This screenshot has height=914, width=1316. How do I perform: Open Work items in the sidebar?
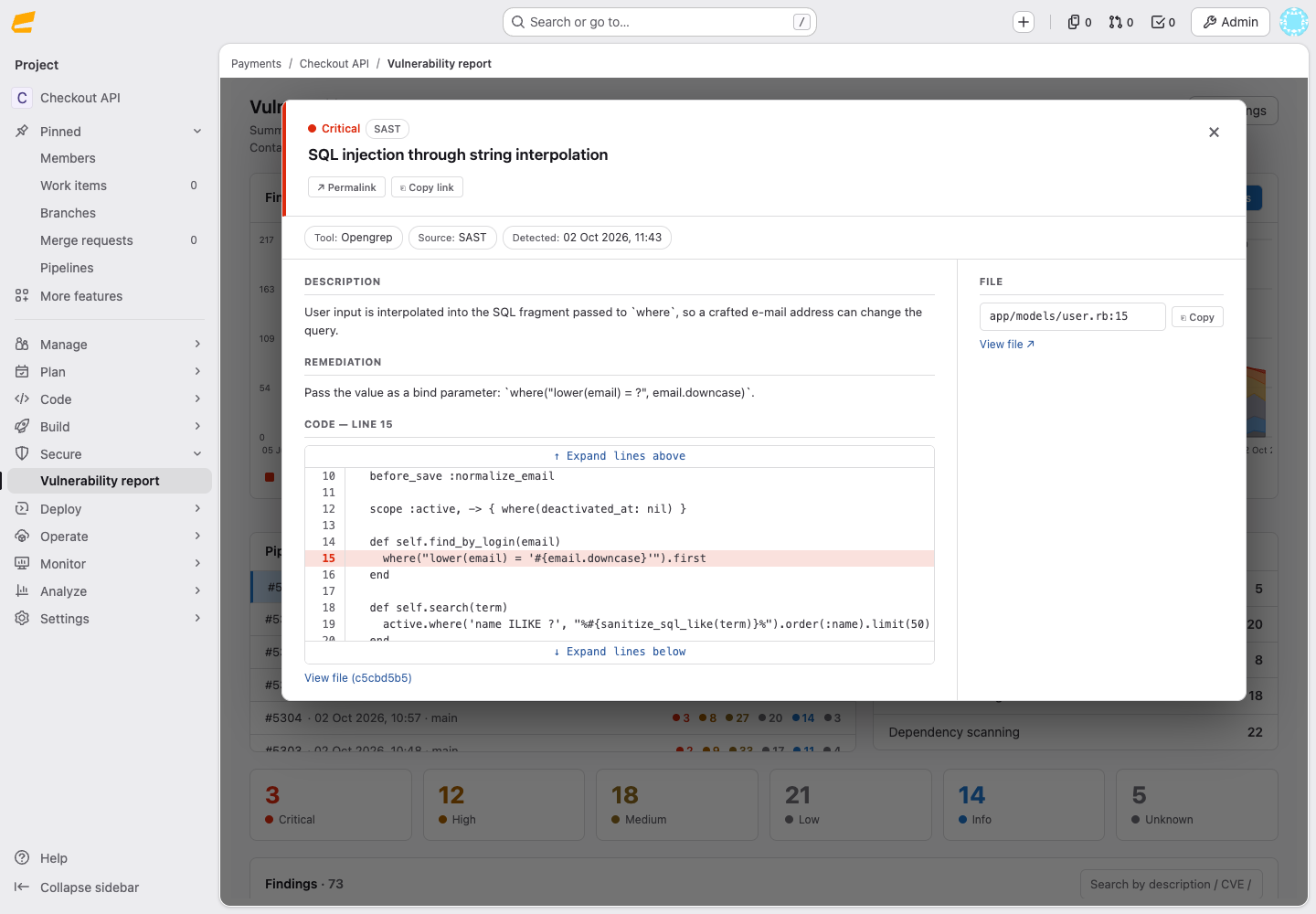point(110,186)
